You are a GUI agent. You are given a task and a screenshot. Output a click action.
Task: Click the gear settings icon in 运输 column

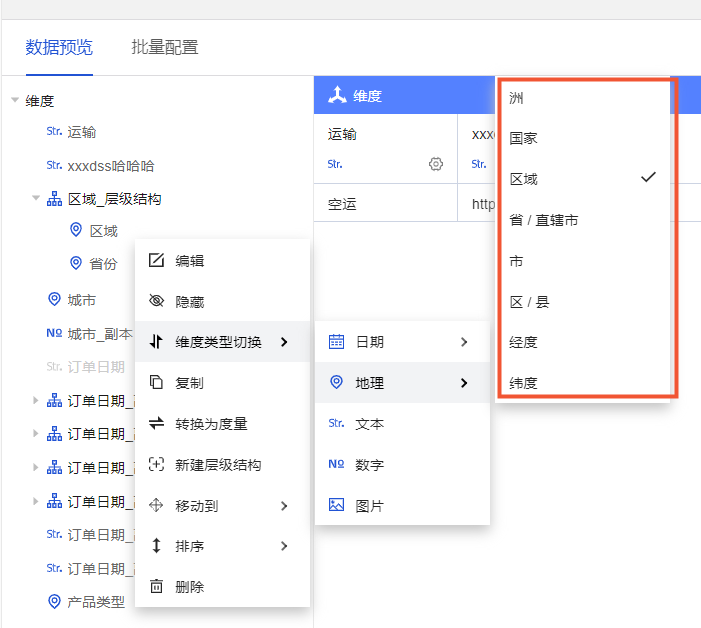pyautogui.click(x=435, y=164)
